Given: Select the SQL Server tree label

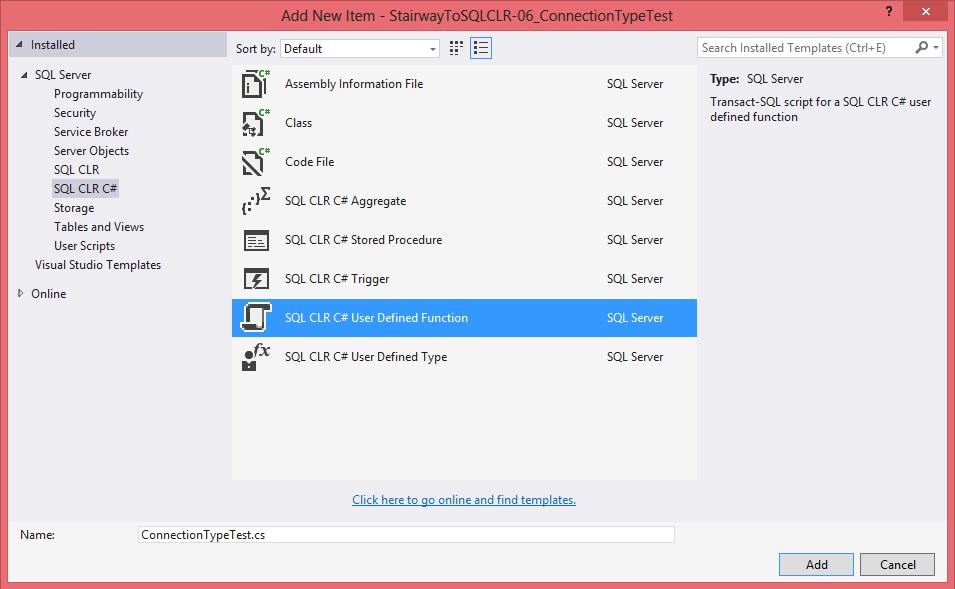Looking at the screenshot, I should coord(63,75).
